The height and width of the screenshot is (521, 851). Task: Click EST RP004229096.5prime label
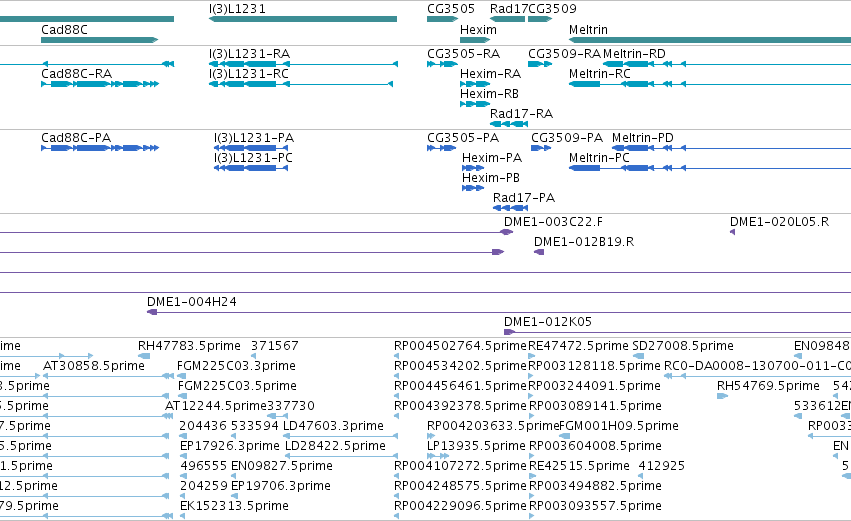(x=460, y=507)
